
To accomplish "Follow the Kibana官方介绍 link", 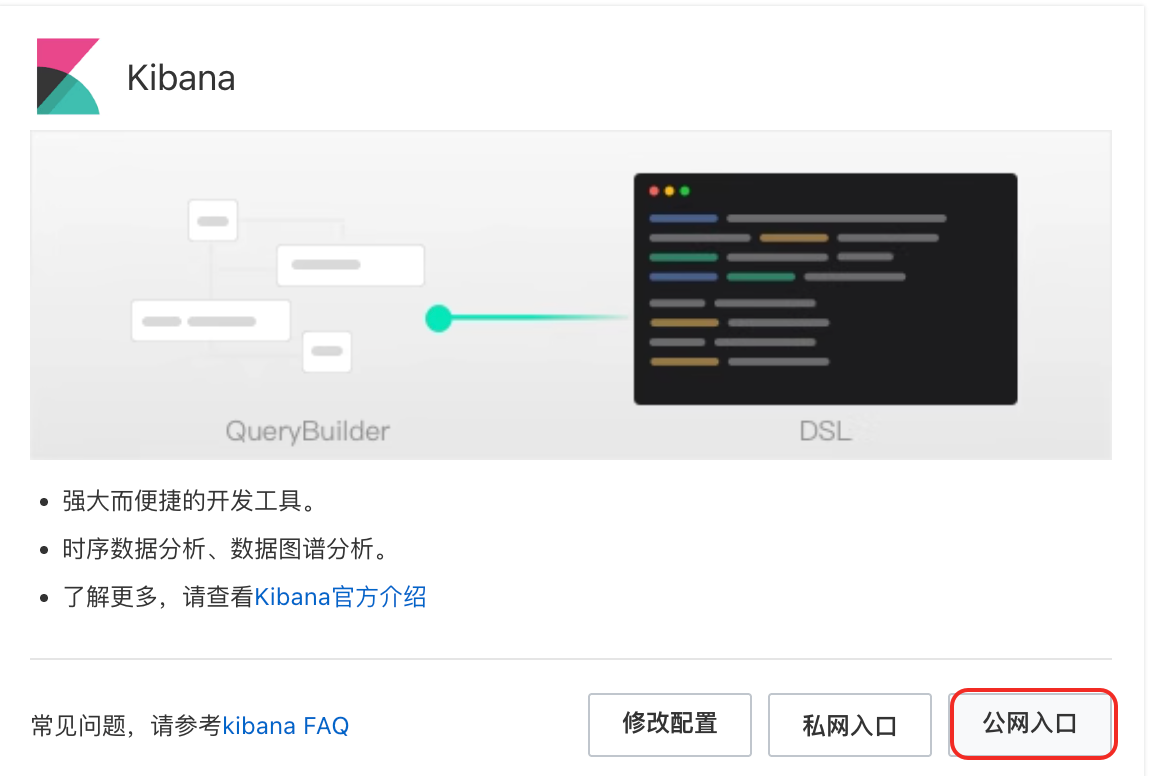I will click(341, 598).
